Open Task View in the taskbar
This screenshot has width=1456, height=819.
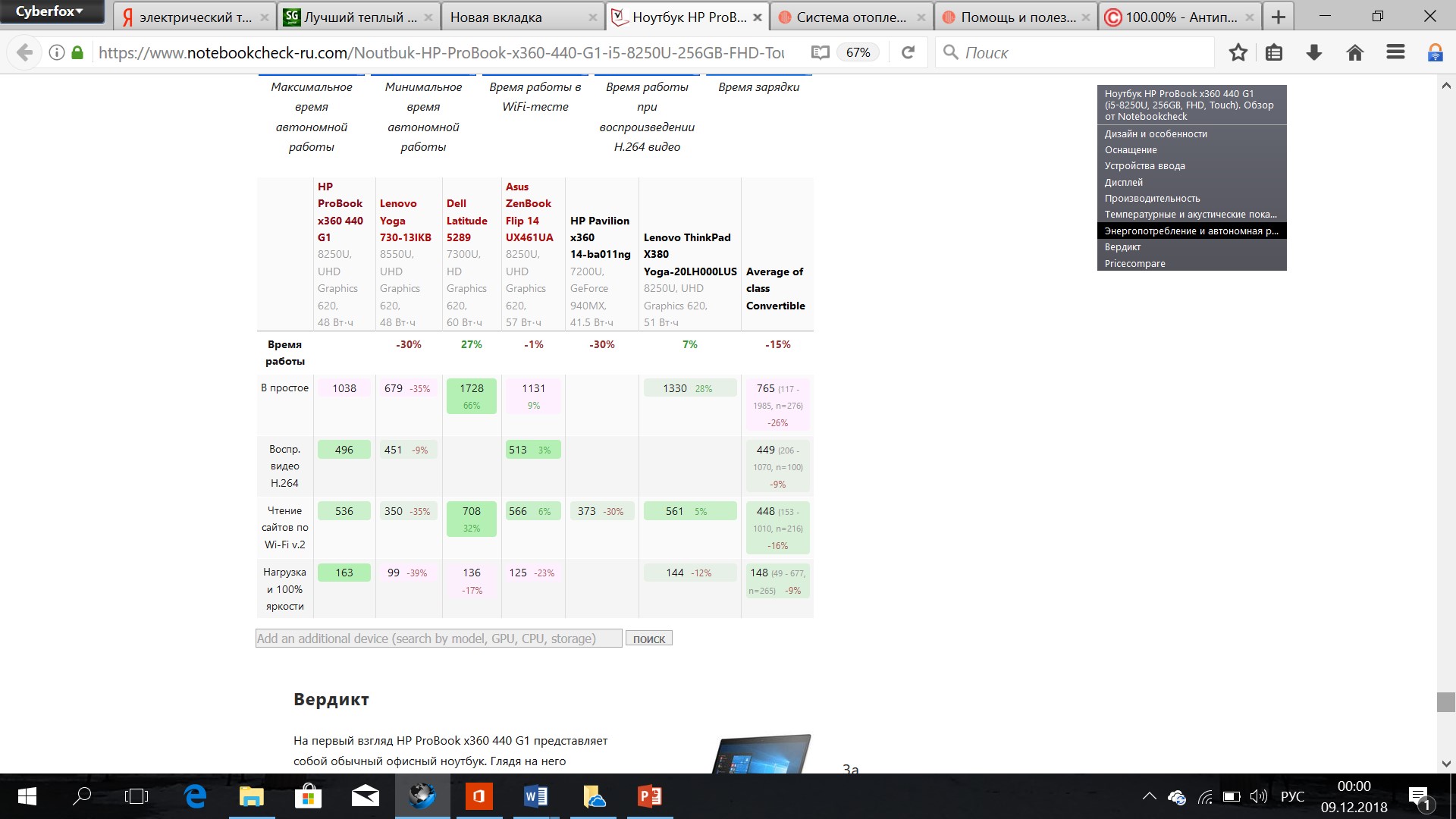[x=136, y=796]
